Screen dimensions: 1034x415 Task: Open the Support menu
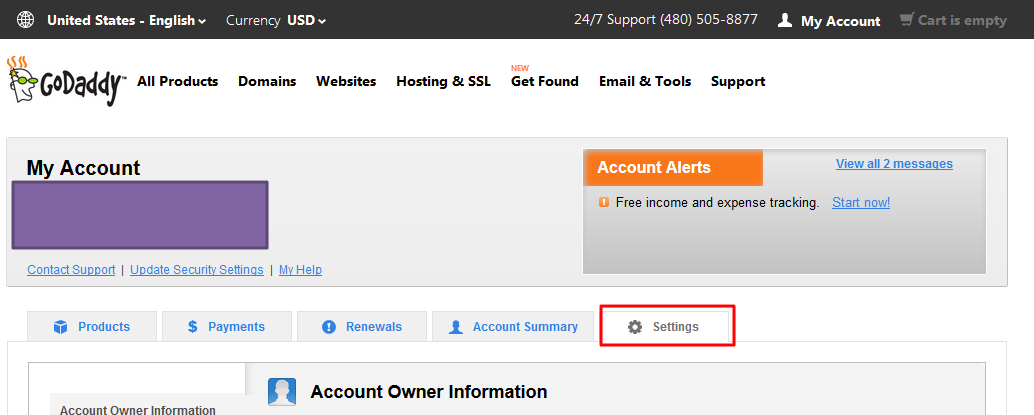point(738,81)
